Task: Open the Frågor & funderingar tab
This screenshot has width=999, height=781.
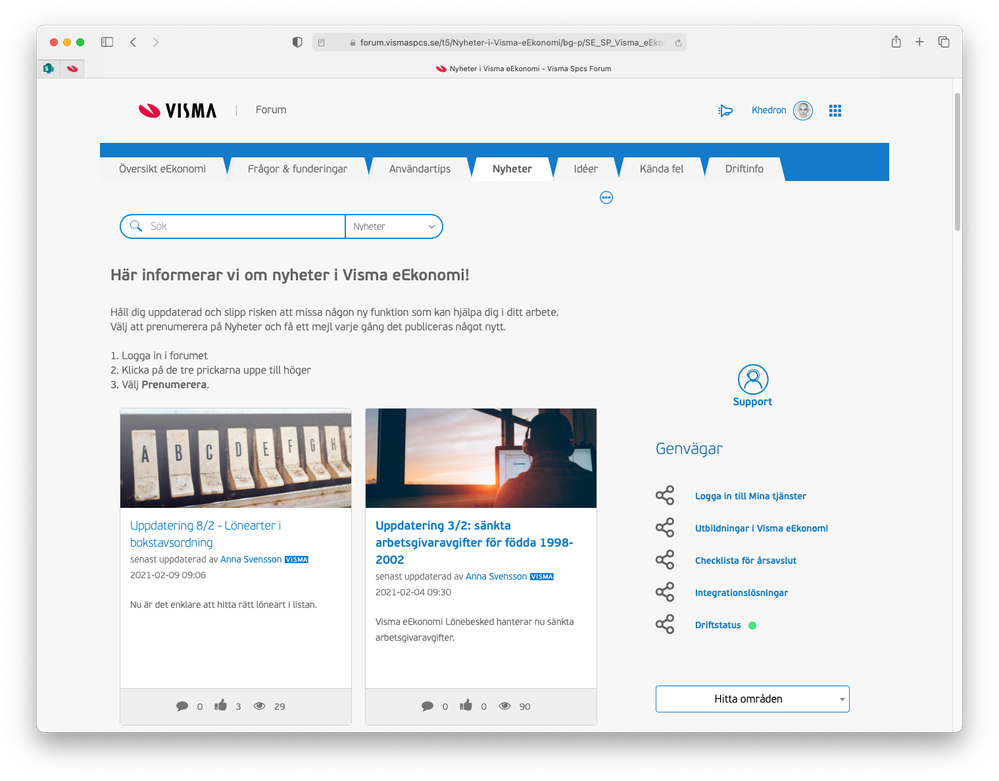Action: point(298,169)
